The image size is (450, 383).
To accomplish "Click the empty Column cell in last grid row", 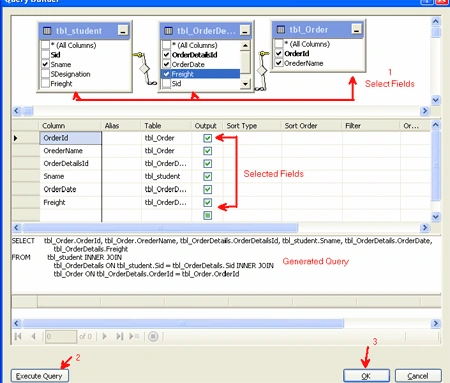I will pos(70,215).
